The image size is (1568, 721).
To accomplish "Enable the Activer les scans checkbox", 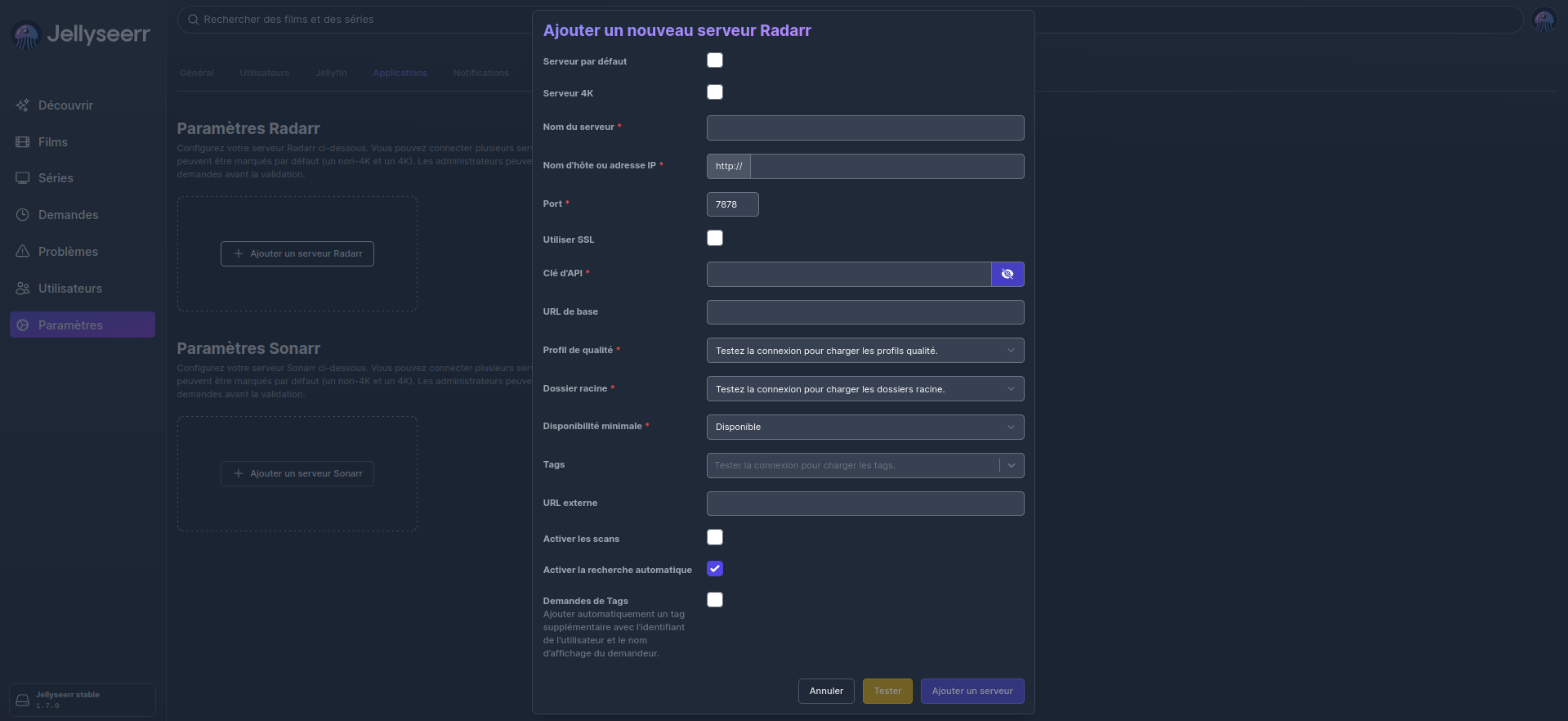I will [715, 538].
